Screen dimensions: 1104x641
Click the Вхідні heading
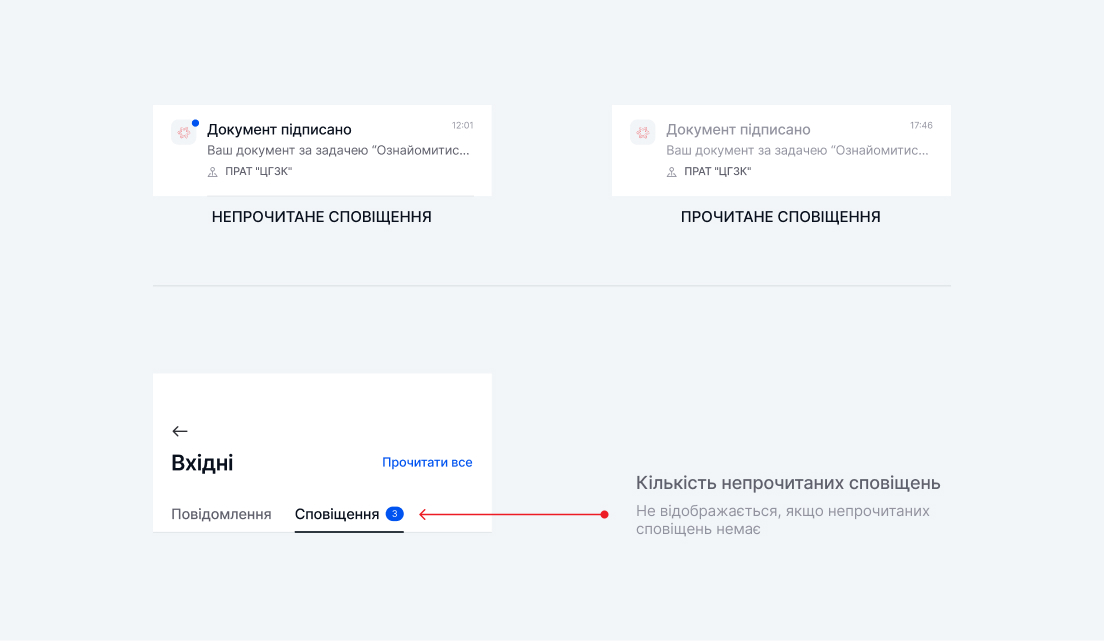click(203, 463)
